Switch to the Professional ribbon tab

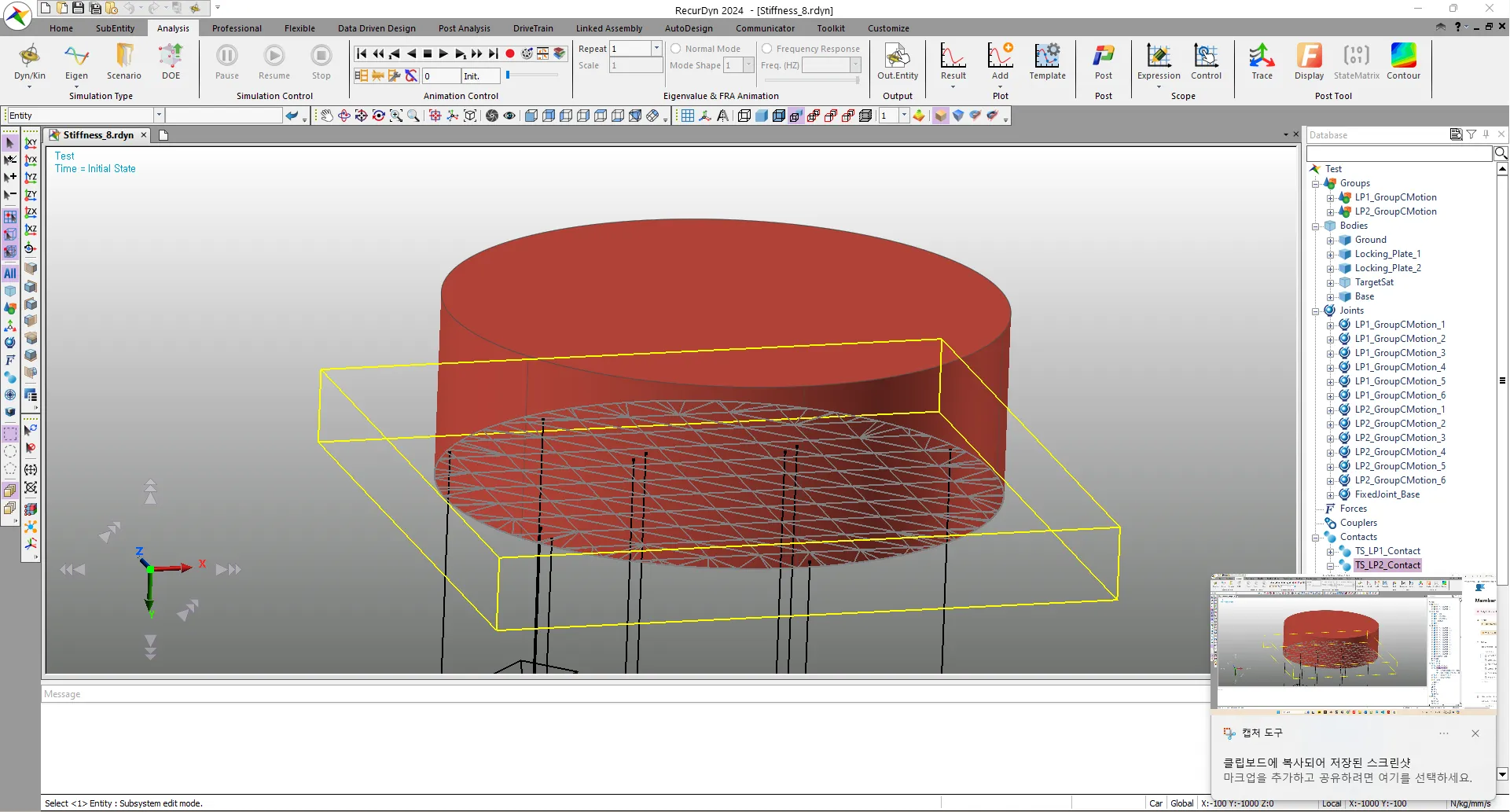(x=237, y=28)
